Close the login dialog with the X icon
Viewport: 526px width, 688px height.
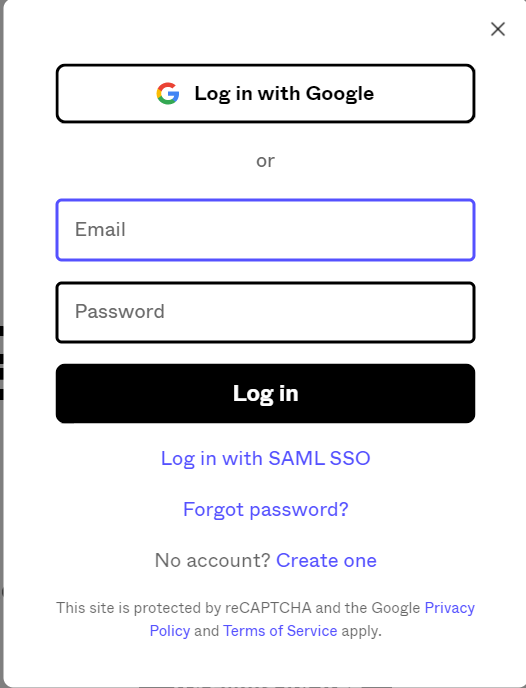tap(497, 29)
